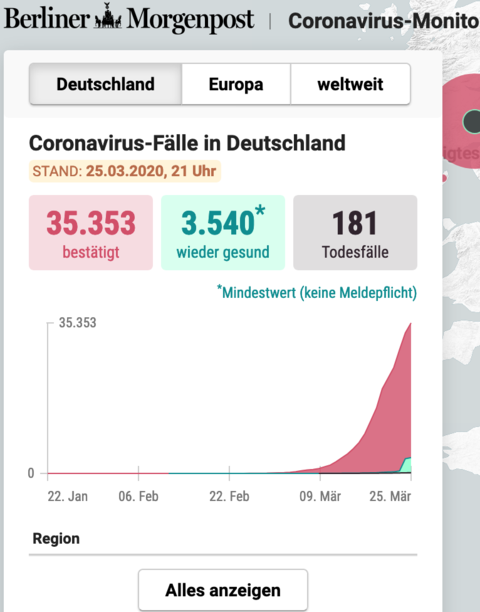This screenshot has height=612, width=480.
Task: Click the 181 Todesfälle grey box
Action: [x=355, y=233]
